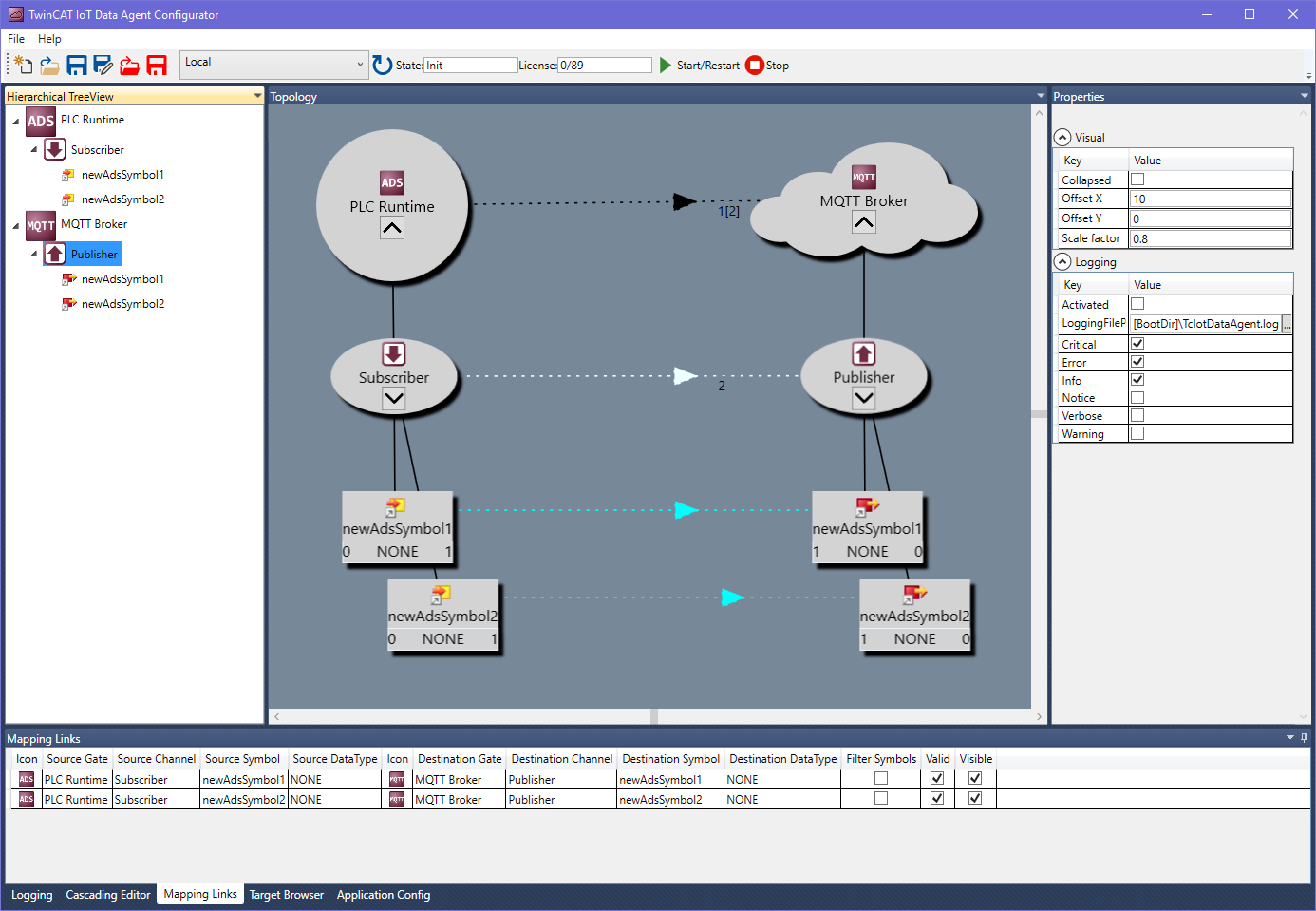Screen dimensions: 1316x911
Task: Click the red save-to-target disk icon
Action: pyautogui.click(x=157, y=65)
